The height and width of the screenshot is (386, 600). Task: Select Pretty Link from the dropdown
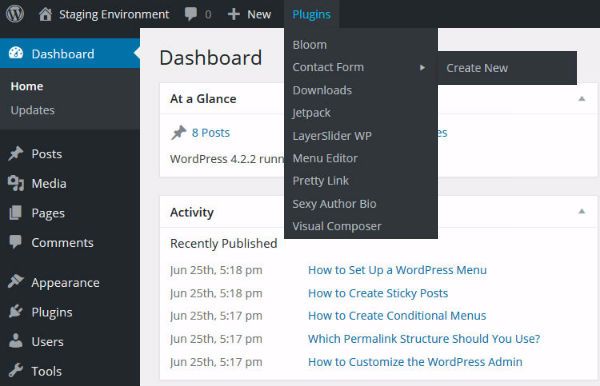click(321, 181)
